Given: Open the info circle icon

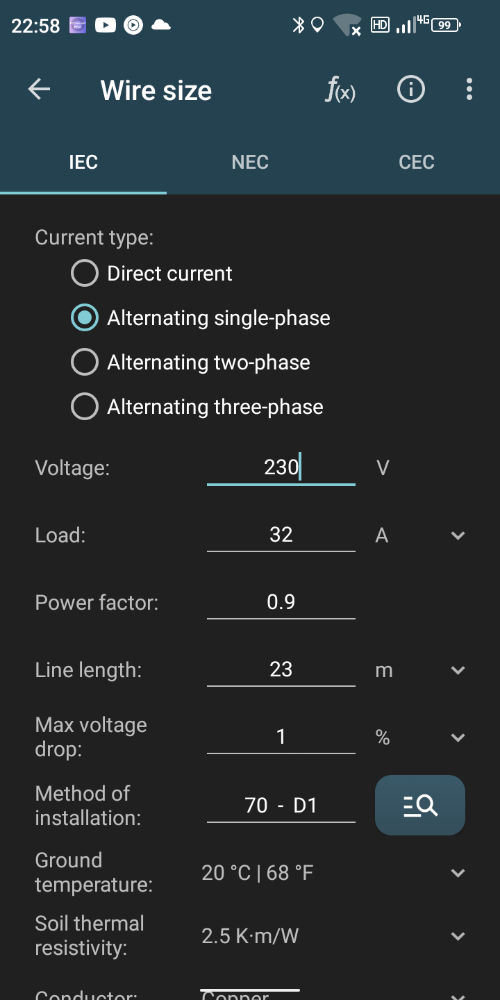Looking at the screenshot, I should 411,89.
